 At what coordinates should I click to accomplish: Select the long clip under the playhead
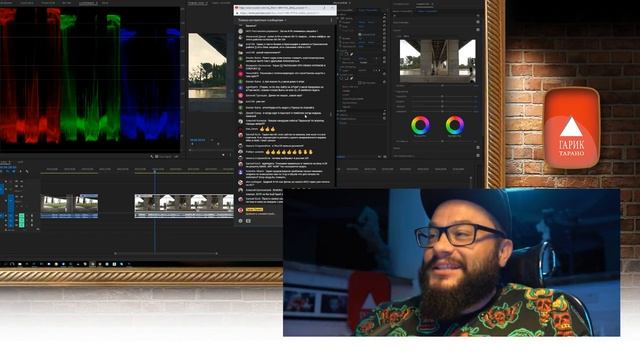184,206
